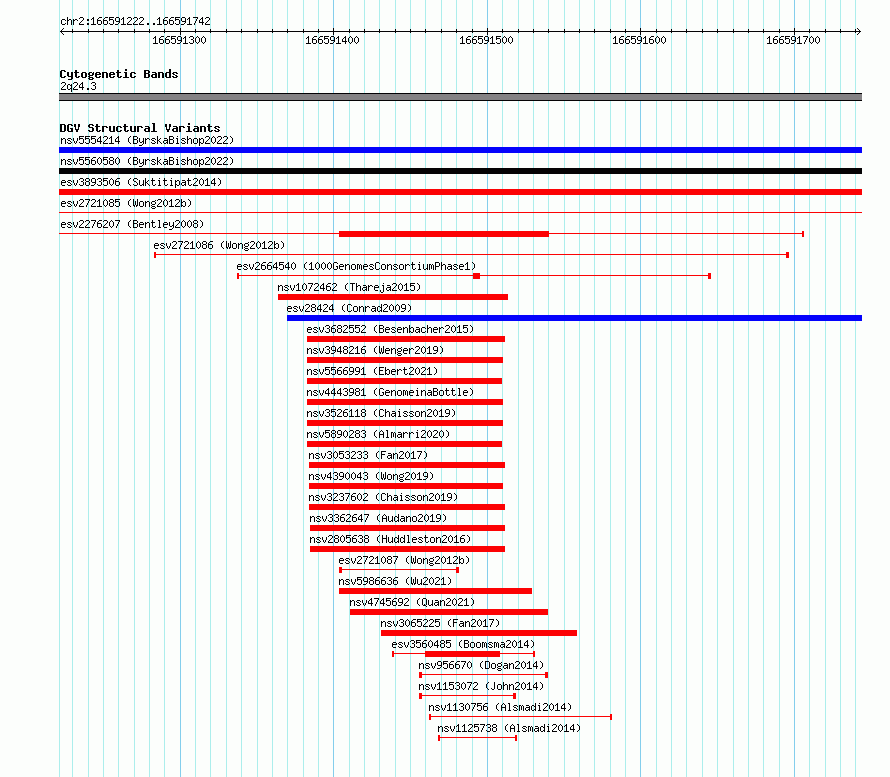Click ruler position 166591300
The height and width of the screenshot is (777, 890).
[179, 40]
